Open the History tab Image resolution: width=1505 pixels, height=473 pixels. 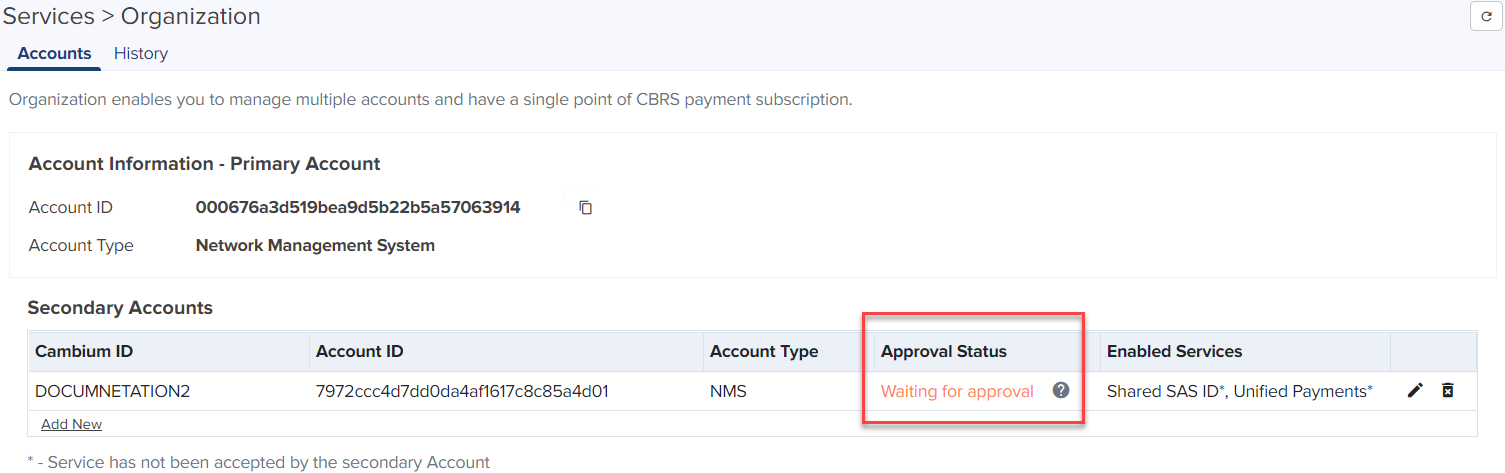tap(141, 54)
